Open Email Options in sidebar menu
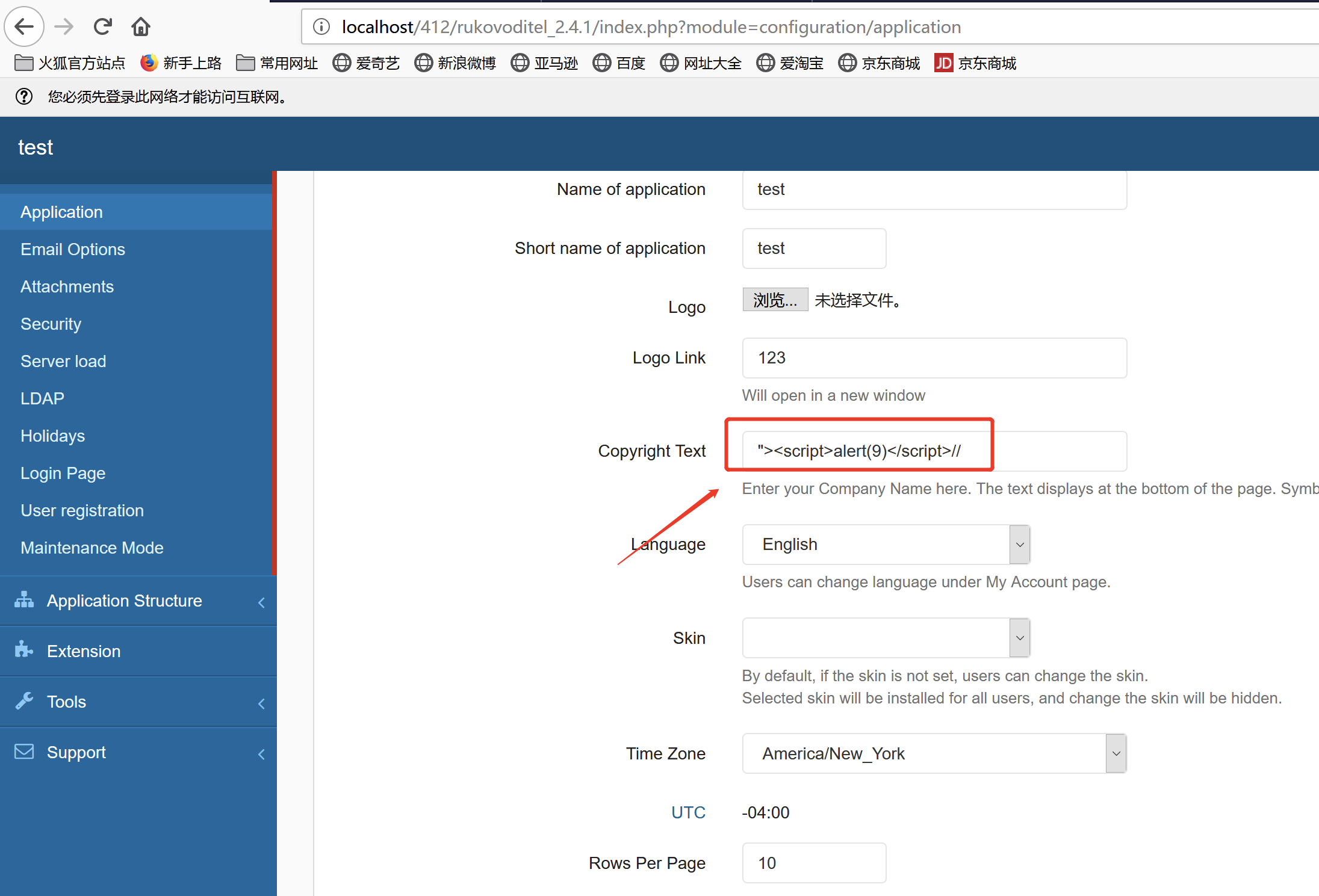Screen dimensions: 1319x896 pos(73,249)
